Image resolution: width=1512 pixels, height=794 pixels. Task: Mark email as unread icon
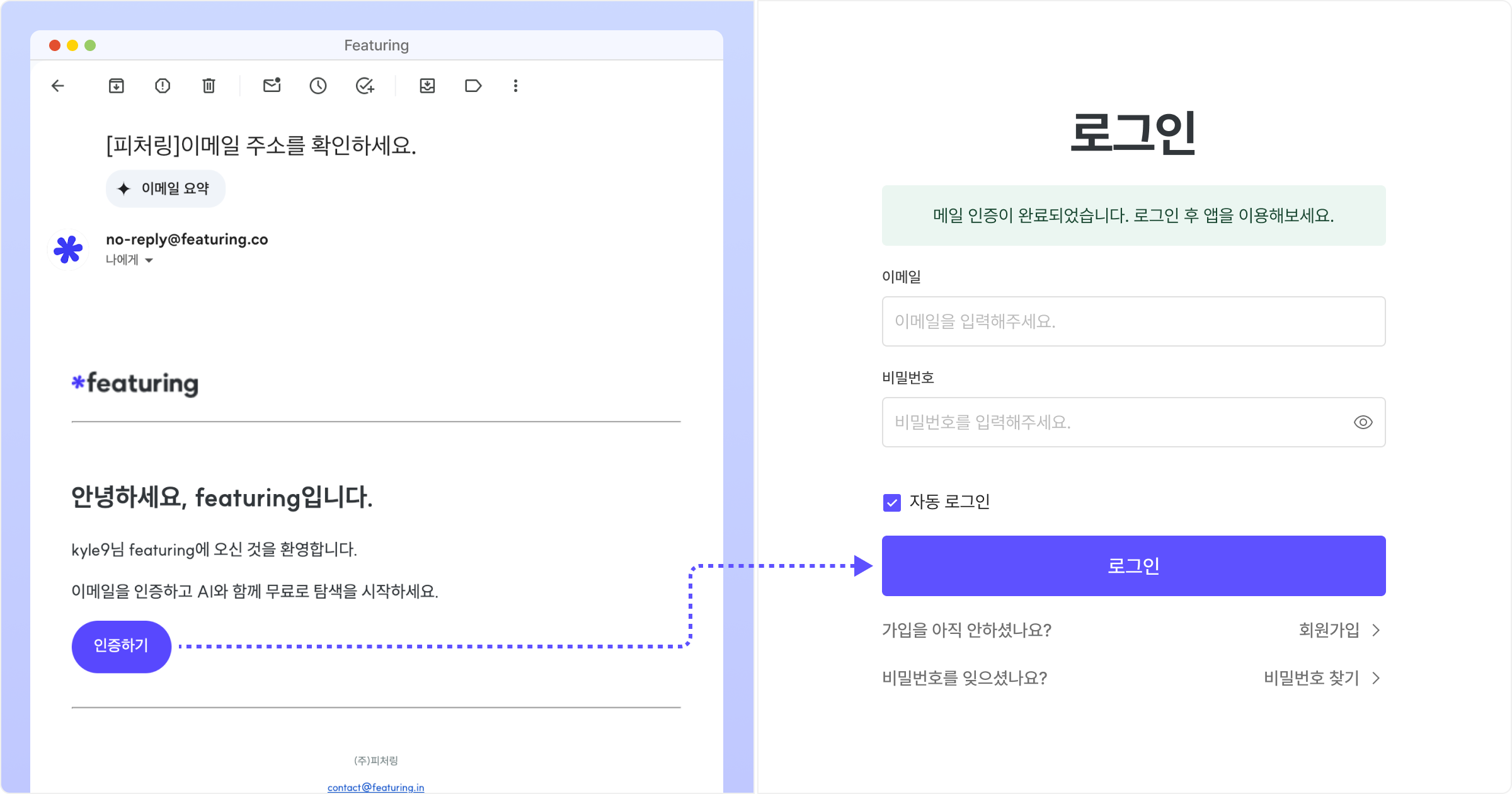272,86
